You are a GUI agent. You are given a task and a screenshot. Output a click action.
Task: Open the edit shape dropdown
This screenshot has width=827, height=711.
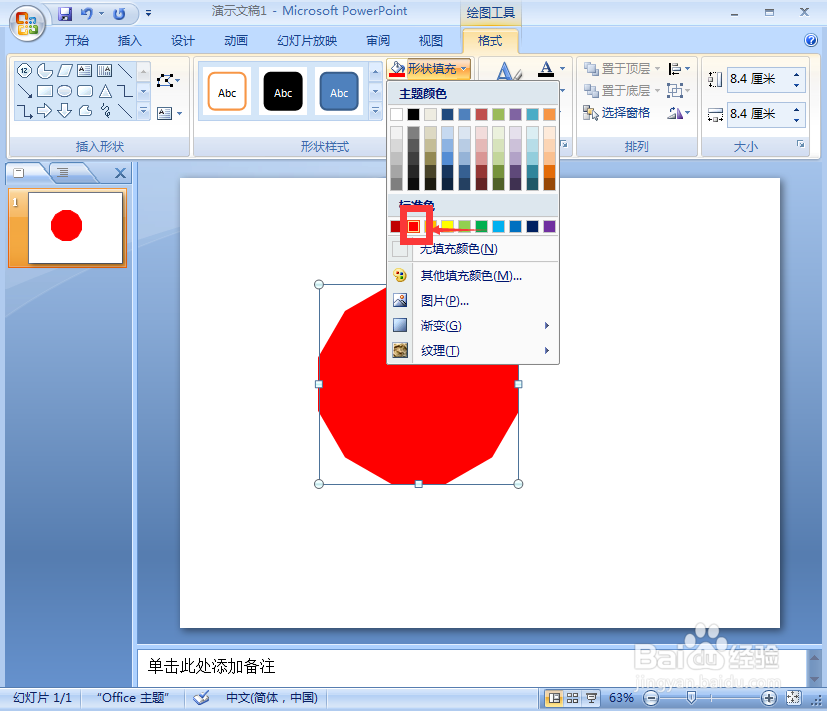click(x=168, y=81)
